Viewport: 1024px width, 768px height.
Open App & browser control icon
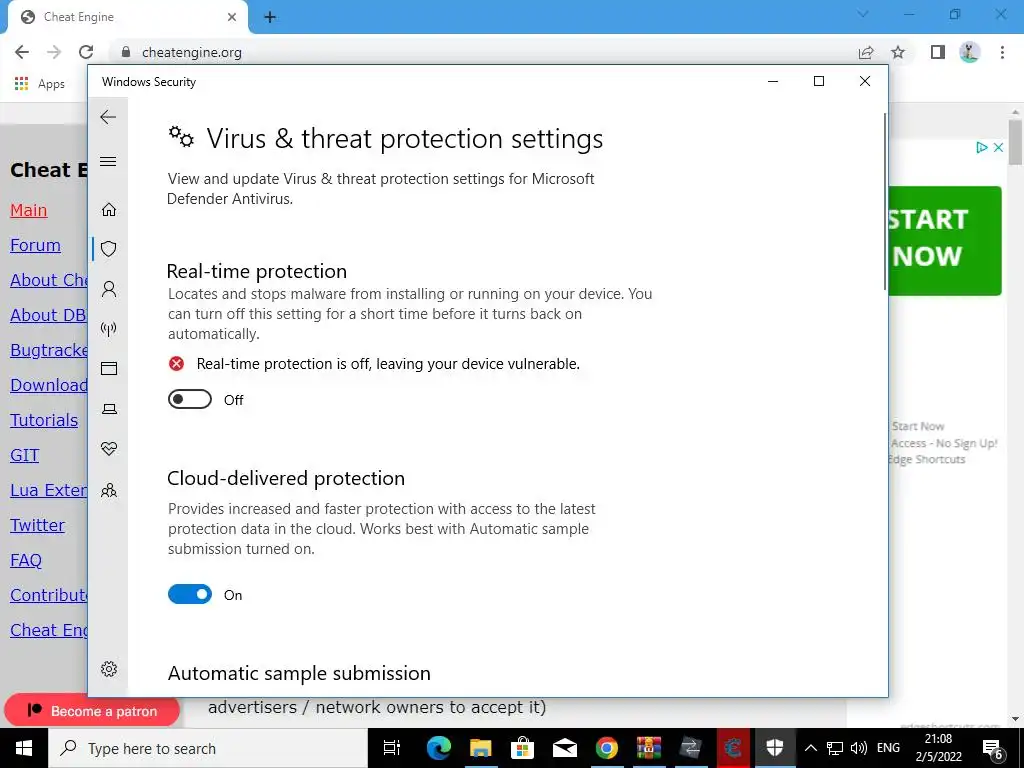[109, 368]
